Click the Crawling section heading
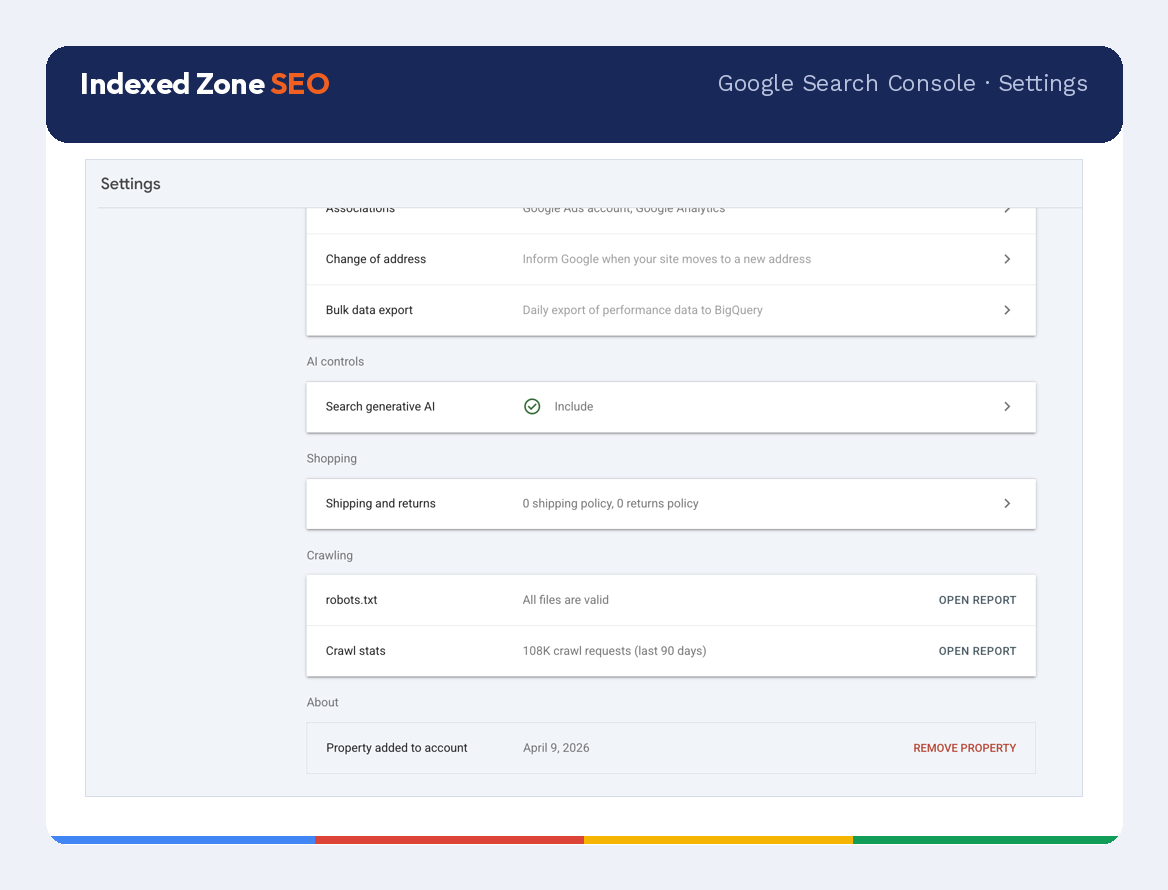1168x890 pixels. pos(329,556)
